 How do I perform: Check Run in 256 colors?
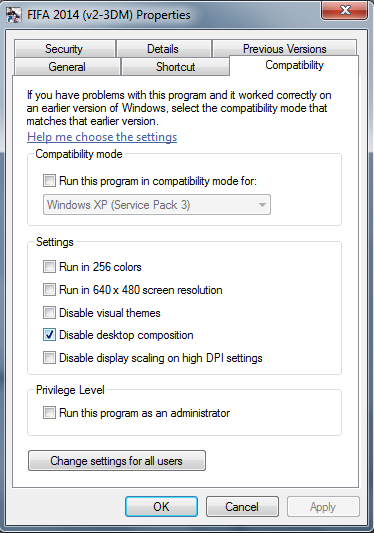point(49,266)
